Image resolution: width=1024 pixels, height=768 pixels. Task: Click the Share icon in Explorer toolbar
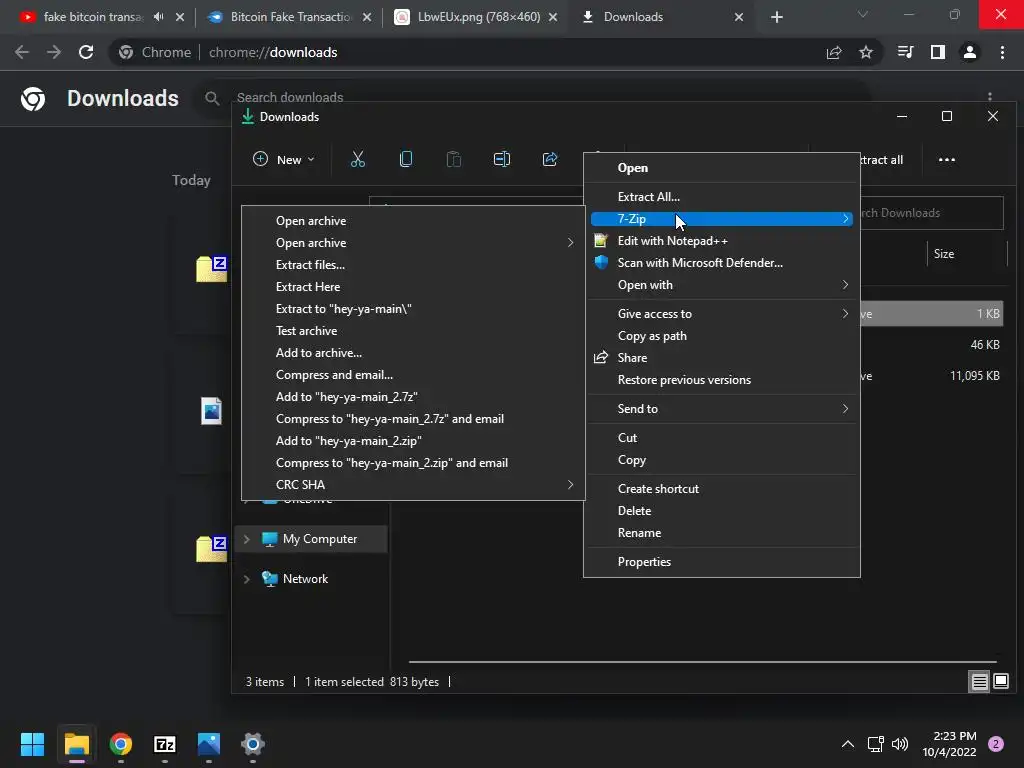550,159
